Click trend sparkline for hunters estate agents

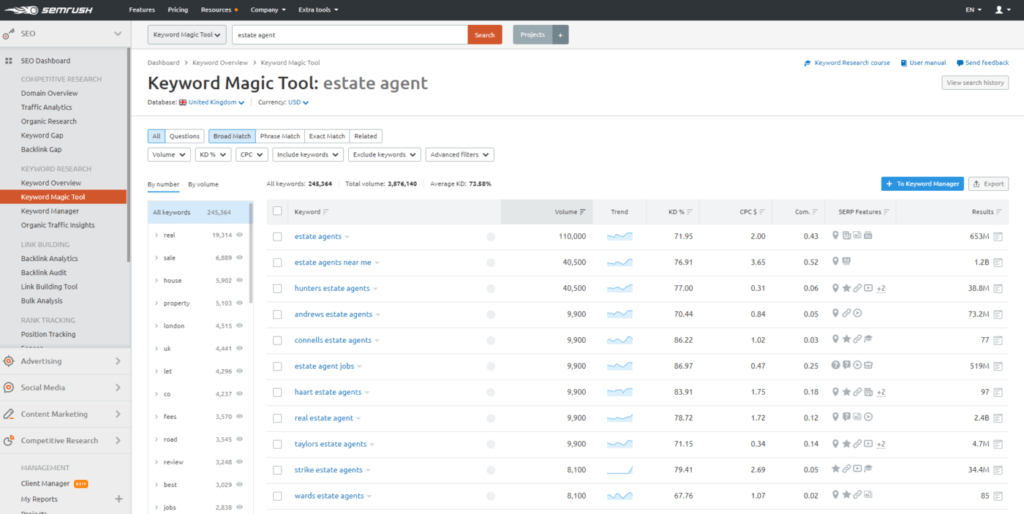tap(619, 288)
